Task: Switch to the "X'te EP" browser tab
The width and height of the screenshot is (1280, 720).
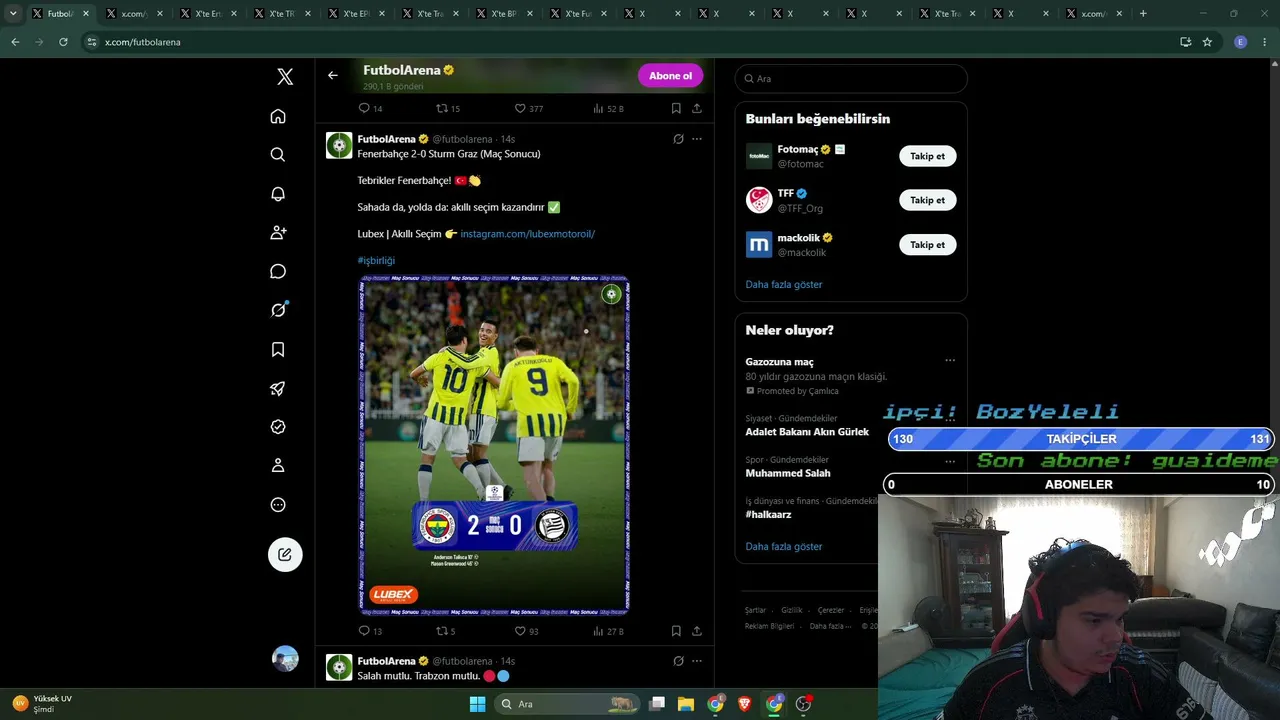Action: (355, 14)
